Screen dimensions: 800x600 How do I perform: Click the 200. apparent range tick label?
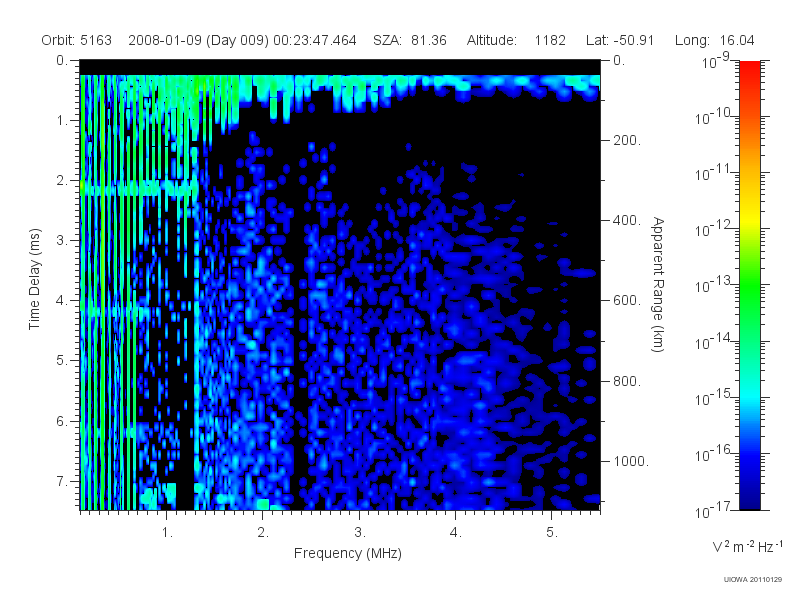point(627,140)
